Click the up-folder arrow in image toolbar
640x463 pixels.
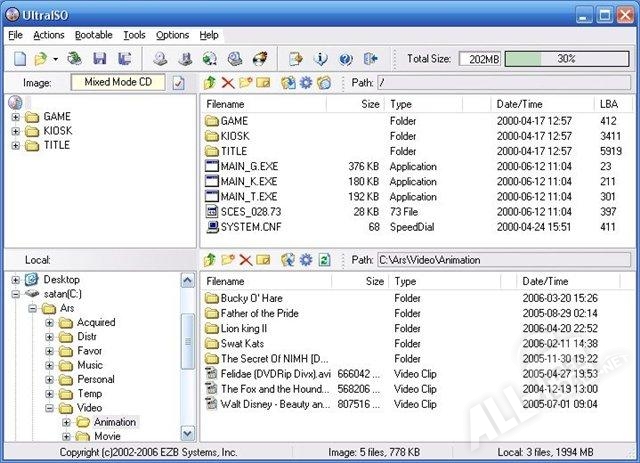tap(210, 83)
